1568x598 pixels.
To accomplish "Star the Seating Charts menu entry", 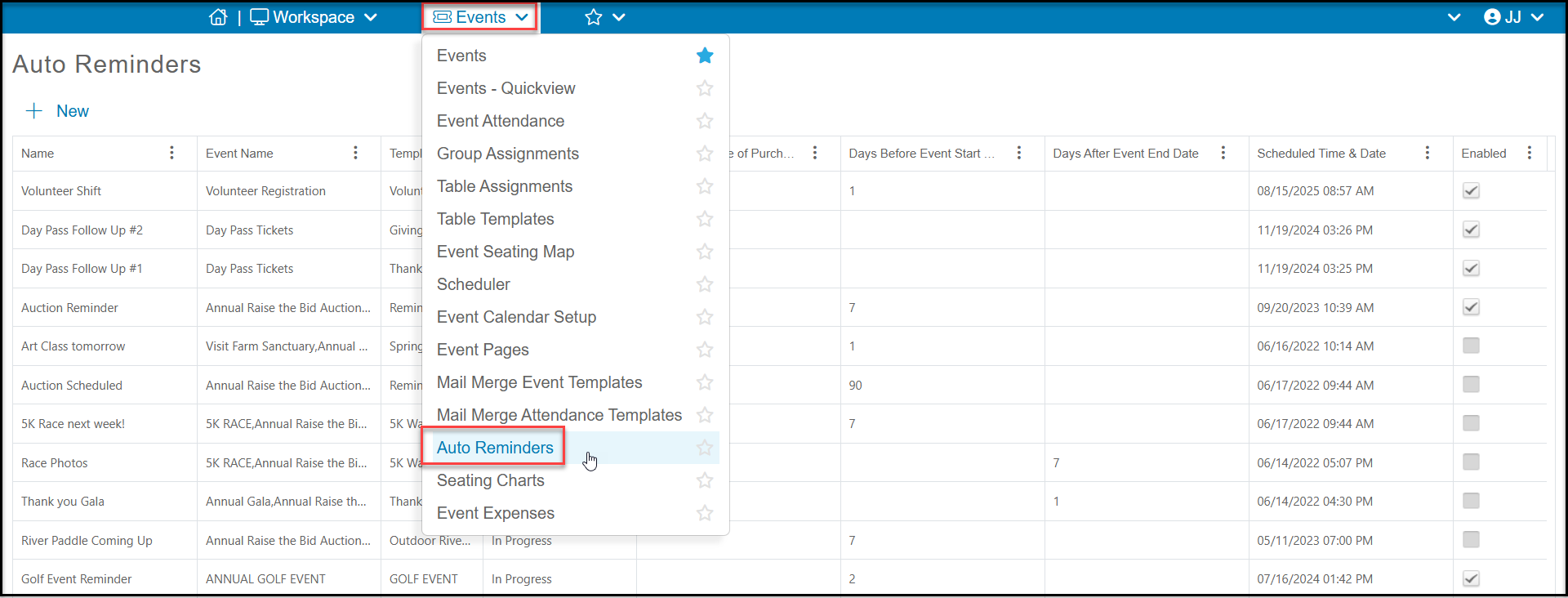I will pyautogui.click(x=705, y=480).
